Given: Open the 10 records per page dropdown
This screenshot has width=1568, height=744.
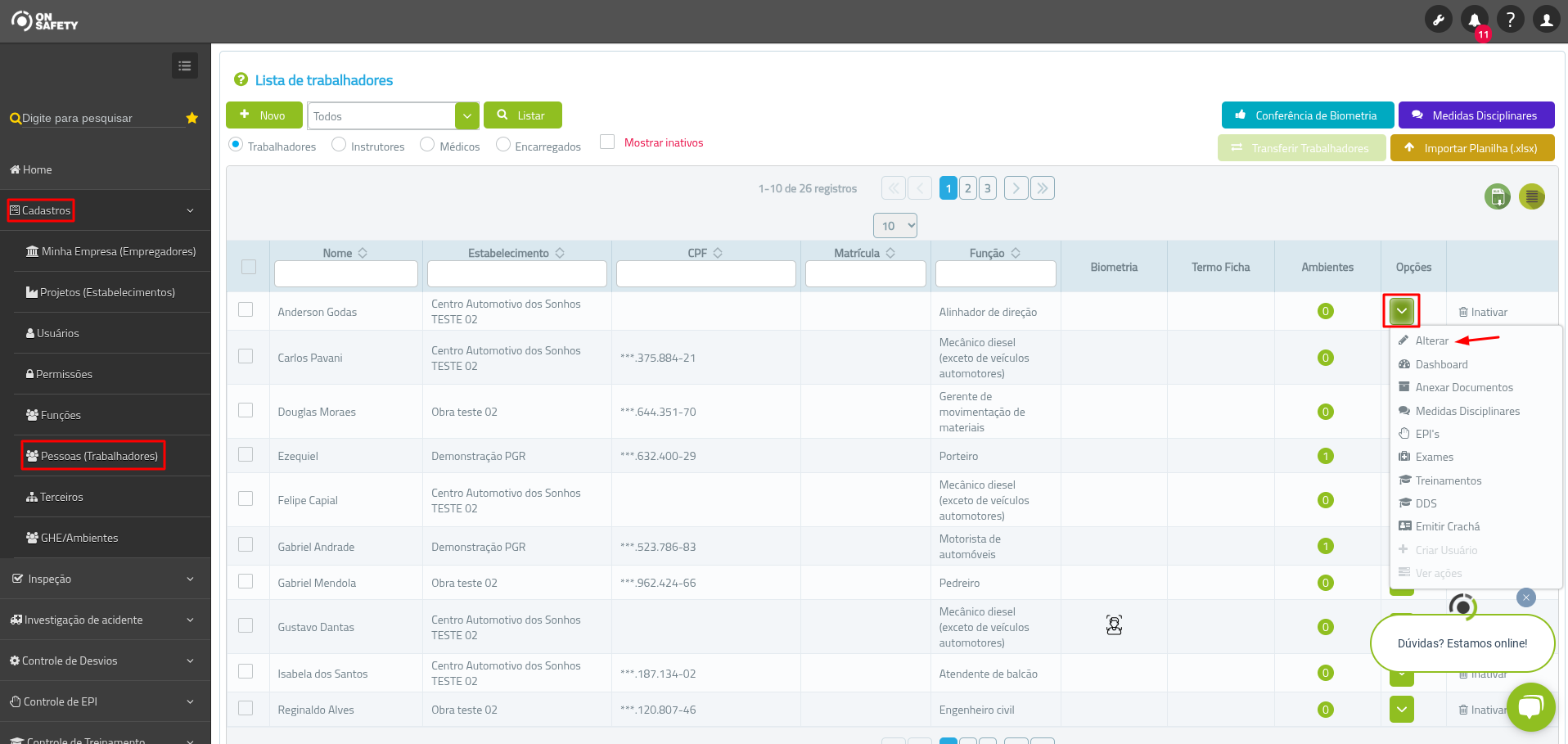Looking at the screenshot, I should point(895,226).
